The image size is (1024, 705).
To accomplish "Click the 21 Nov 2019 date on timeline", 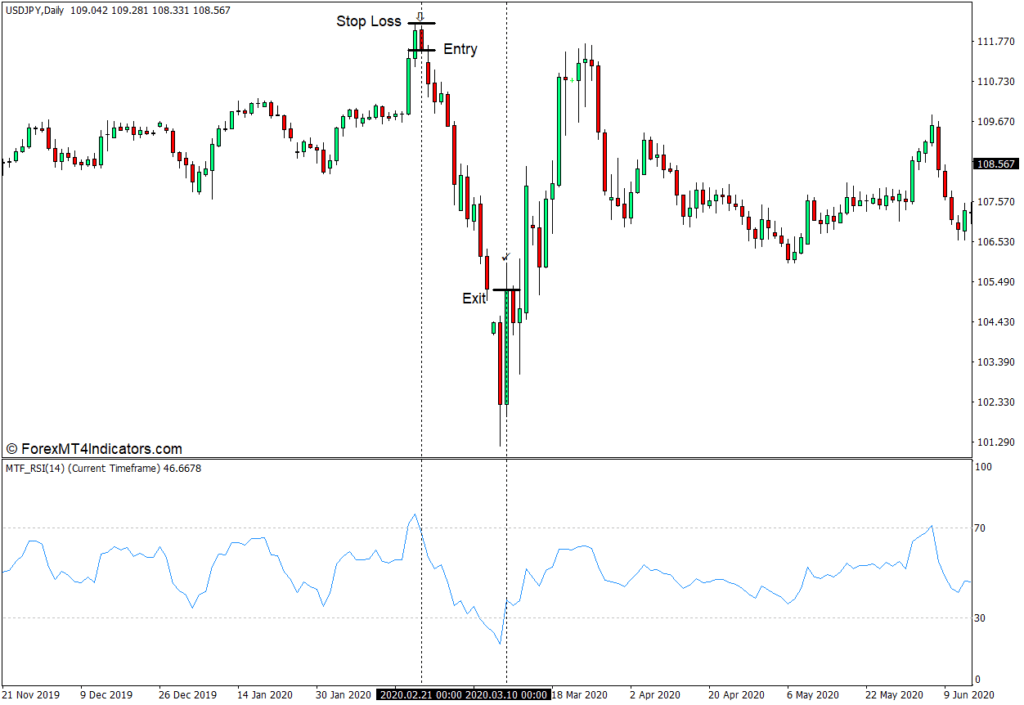I will 31,694.
